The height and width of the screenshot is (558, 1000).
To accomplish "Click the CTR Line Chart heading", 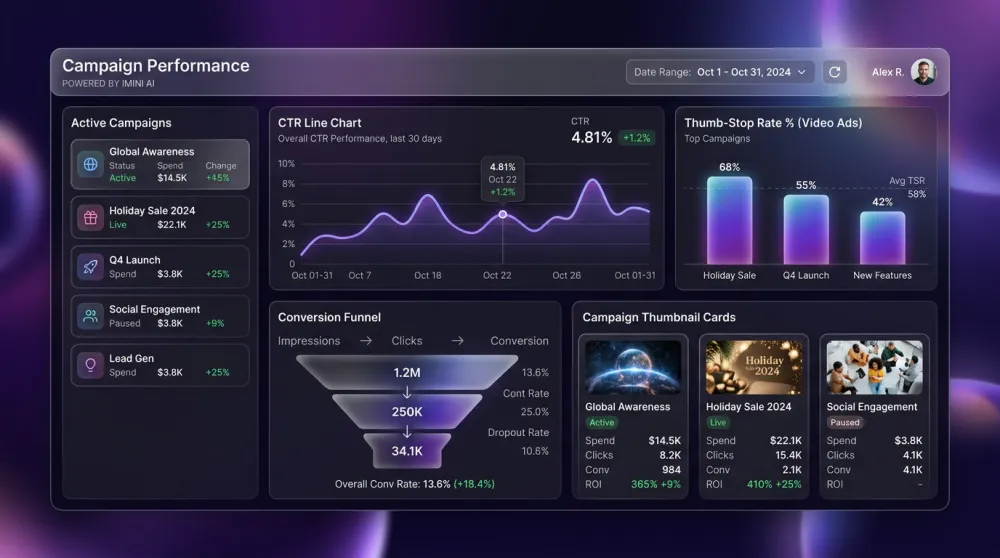I will coord(320,123).
